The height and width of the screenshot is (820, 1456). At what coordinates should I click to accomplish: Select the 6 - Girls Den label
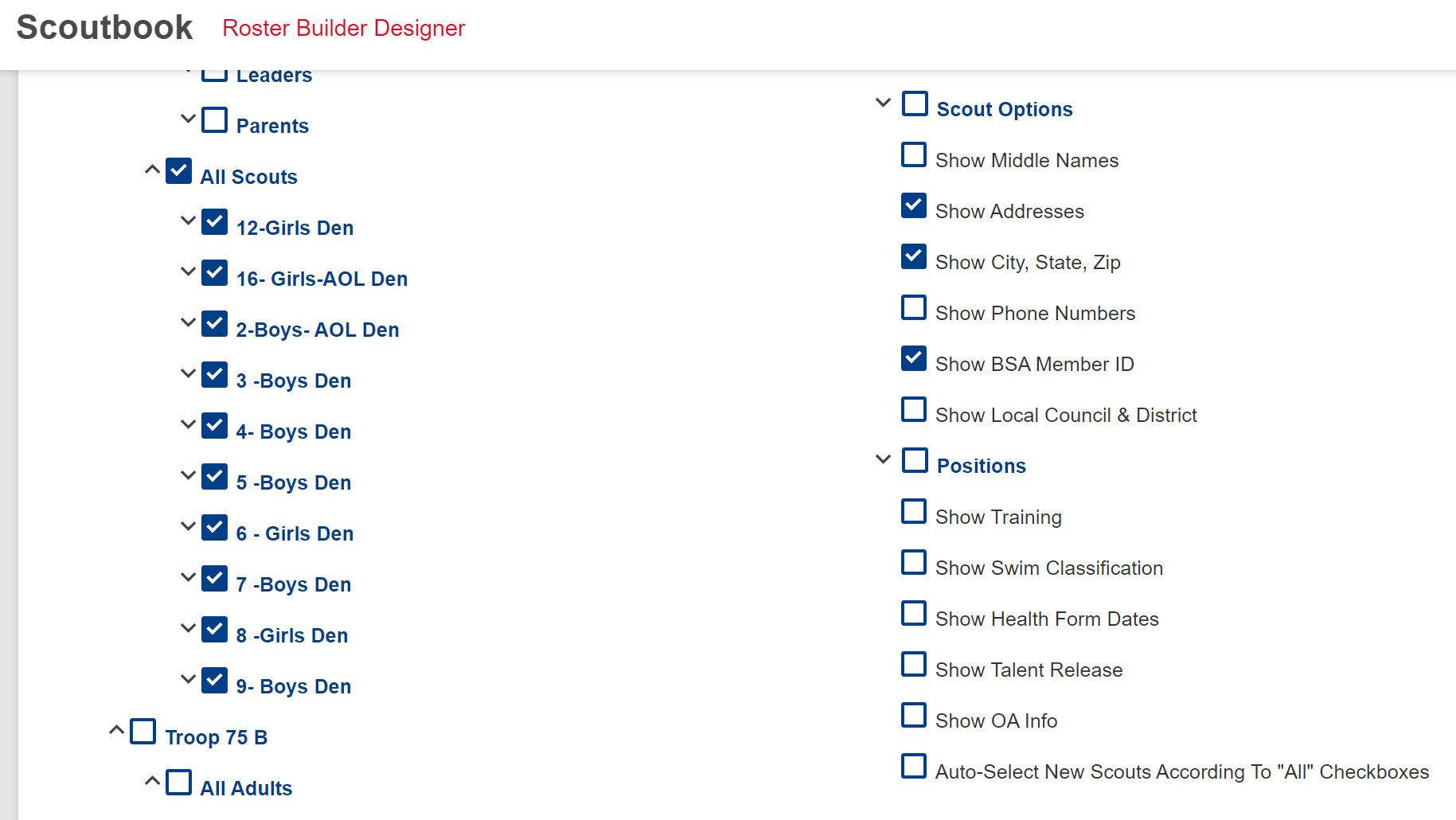295,533
